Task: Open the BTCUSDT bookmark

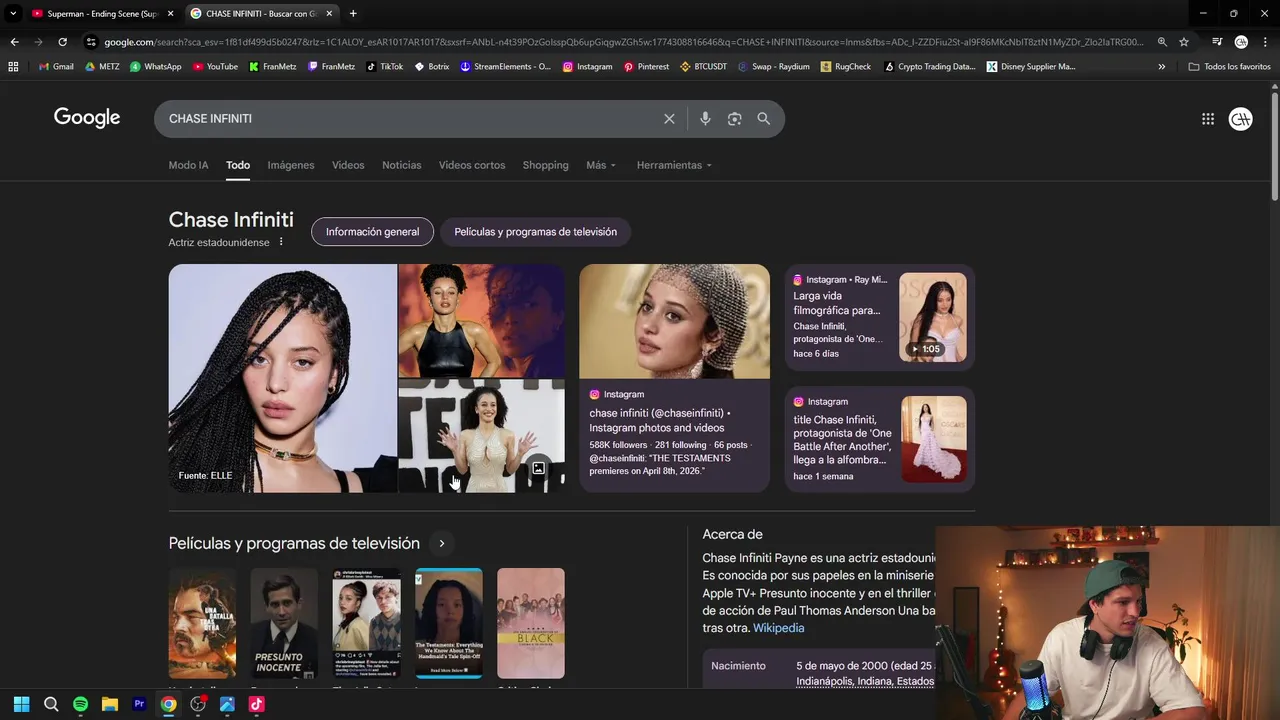Action: pos(703,66)
